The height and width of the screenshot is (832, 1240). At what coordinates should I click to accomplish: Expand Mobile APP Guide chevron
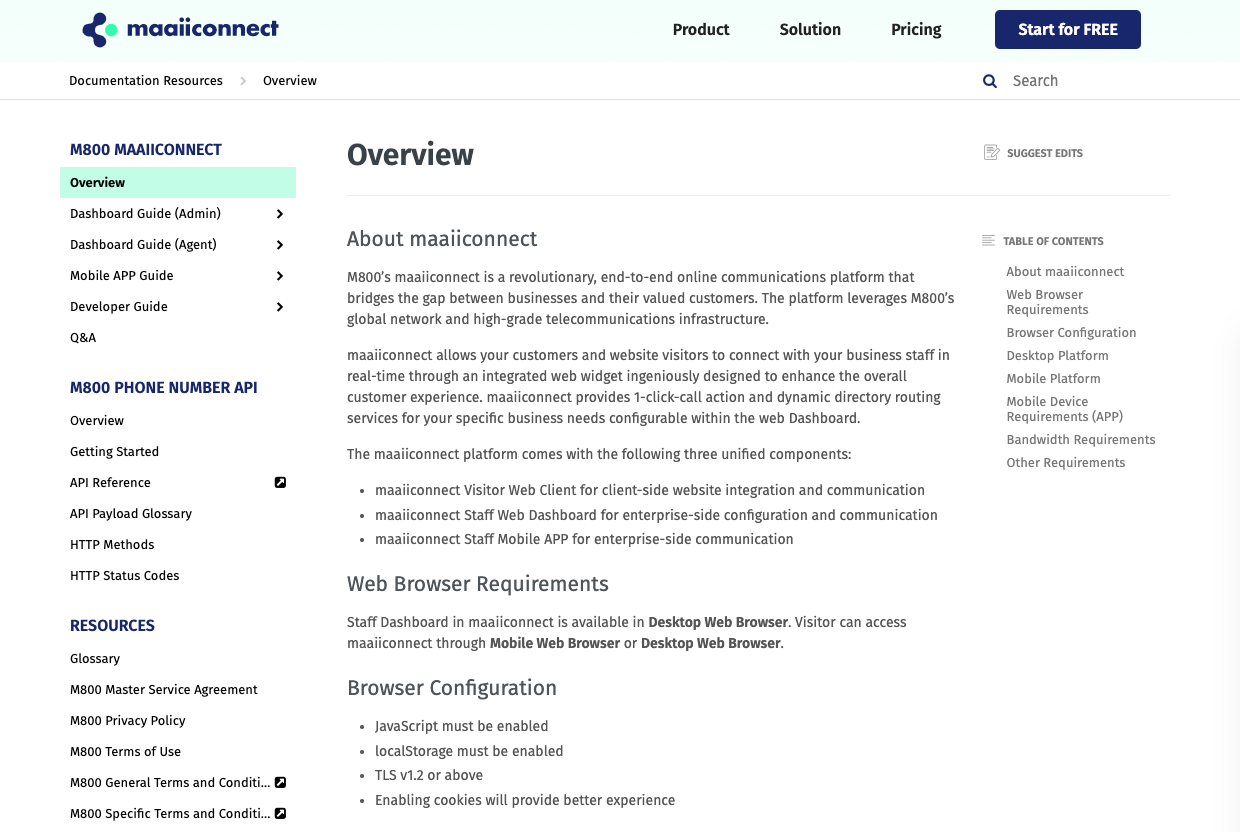(280, 276)
